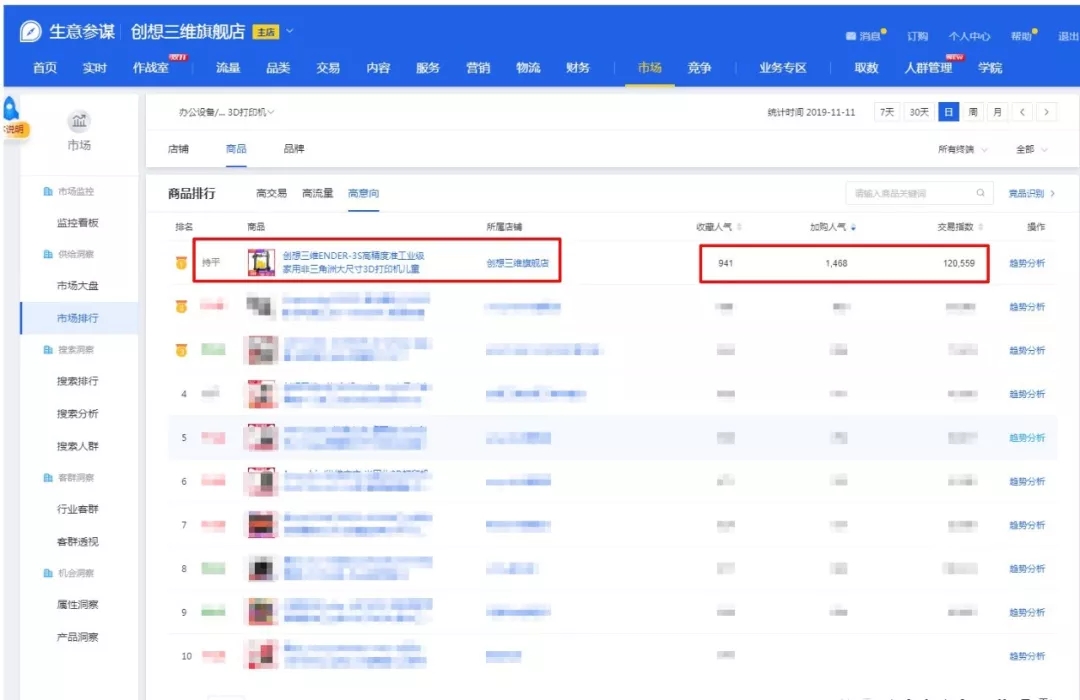This screenshot has width=1080, height=700.
Task: Sort by 收藏人气 column arrows
Action: point(739,227)
